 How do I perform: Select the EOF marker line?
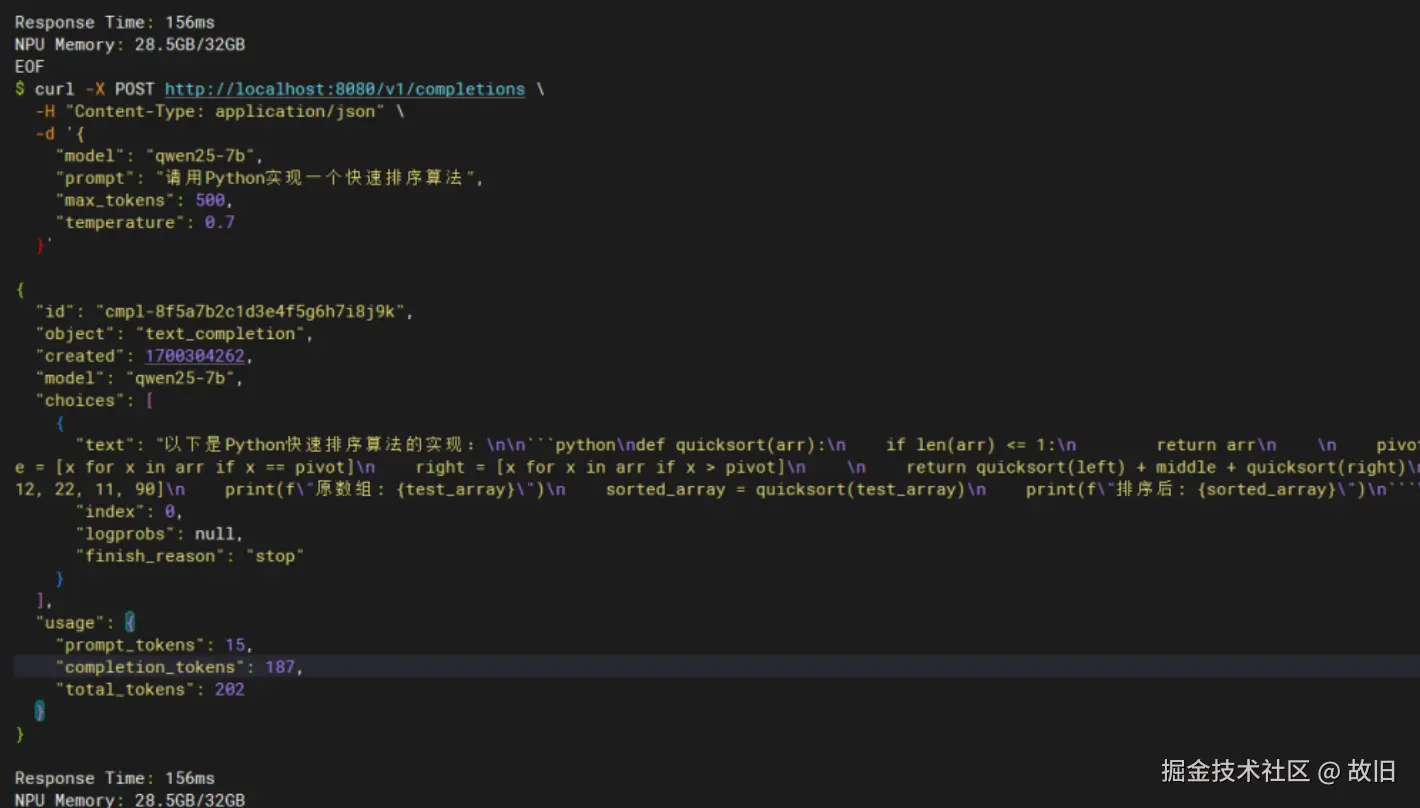(28, 66)
